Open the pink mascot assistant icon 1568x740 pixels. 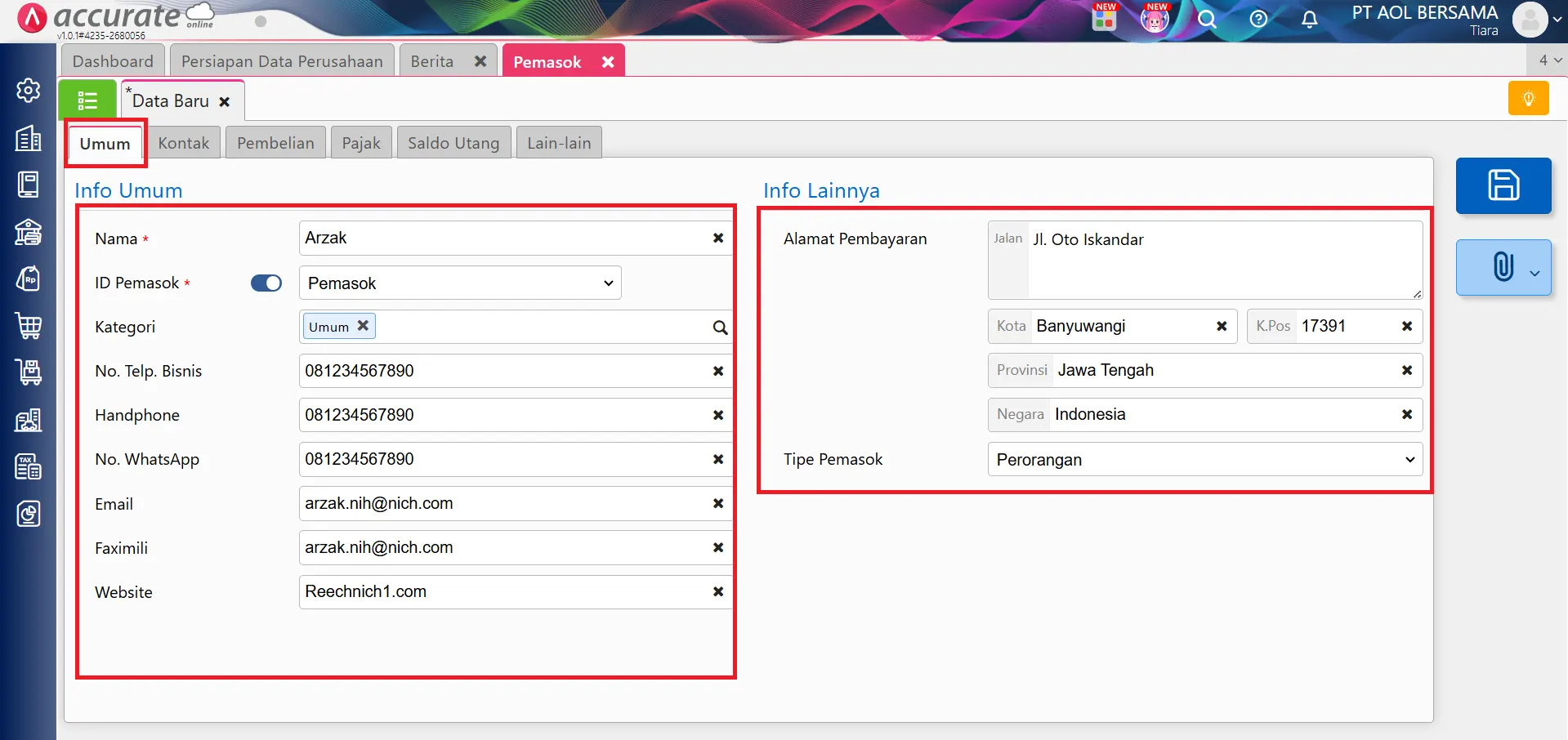coord(1155,17)
